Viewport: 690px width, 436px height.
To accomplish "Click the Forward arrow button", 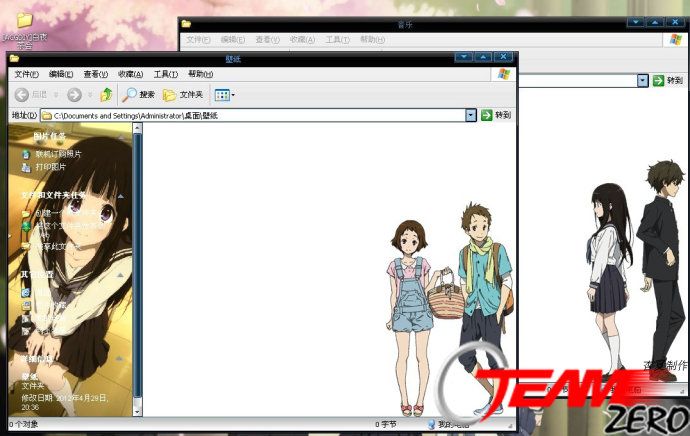I will [x=74, y=95].
